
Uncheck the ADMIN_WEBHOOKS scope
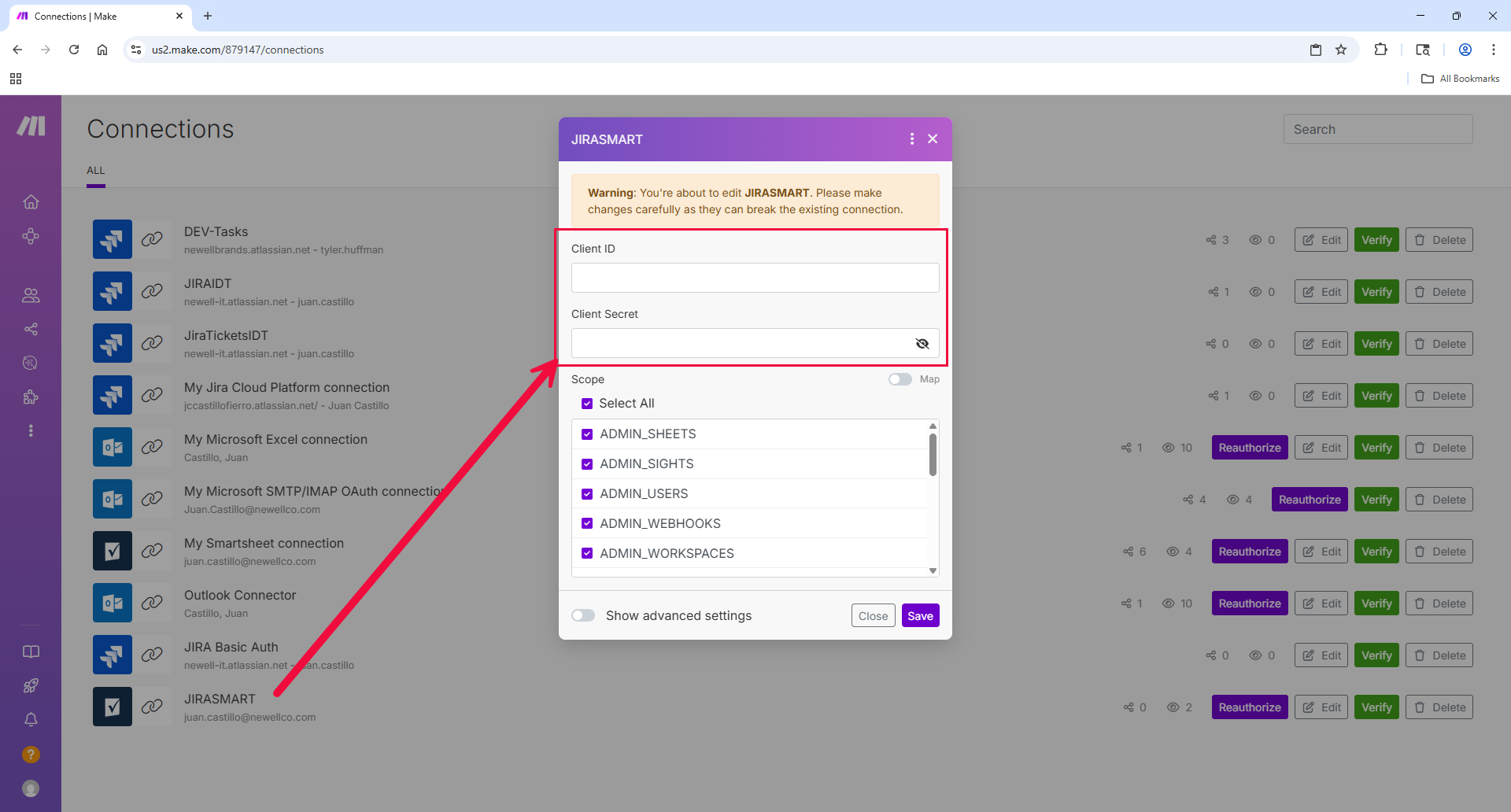click(587, 523)
